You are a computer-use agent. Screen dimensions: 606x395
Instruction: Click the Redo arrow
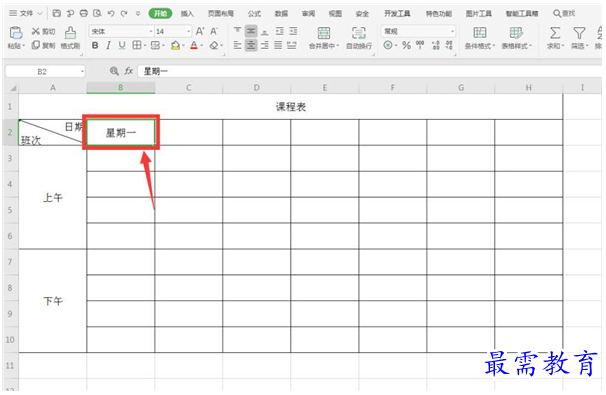[x=124, y=14]
